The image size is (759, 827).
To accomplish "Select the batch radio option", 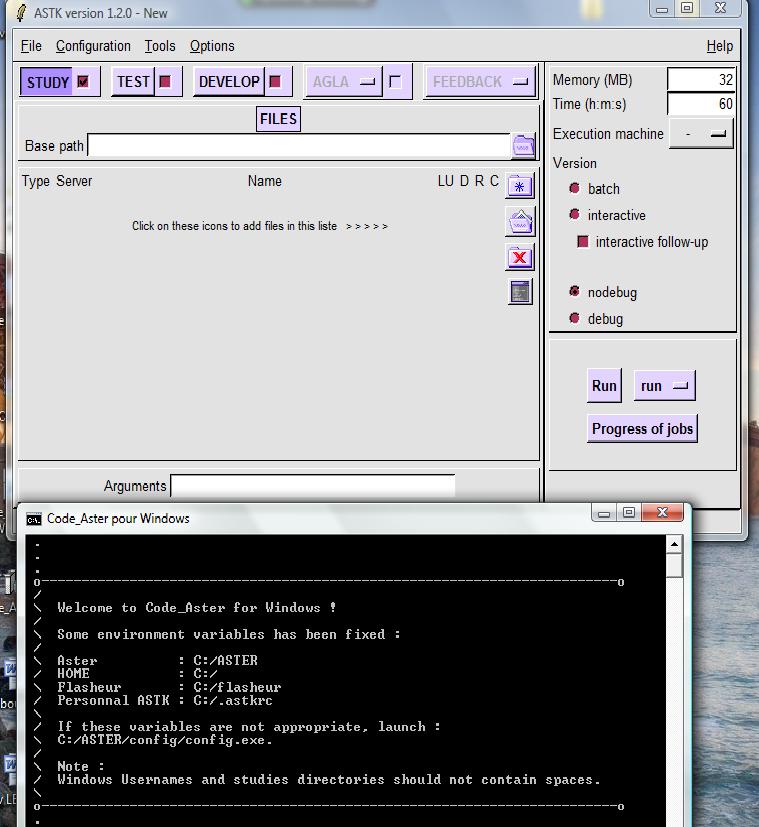I will pyautogui.click(x=574, y=188).
